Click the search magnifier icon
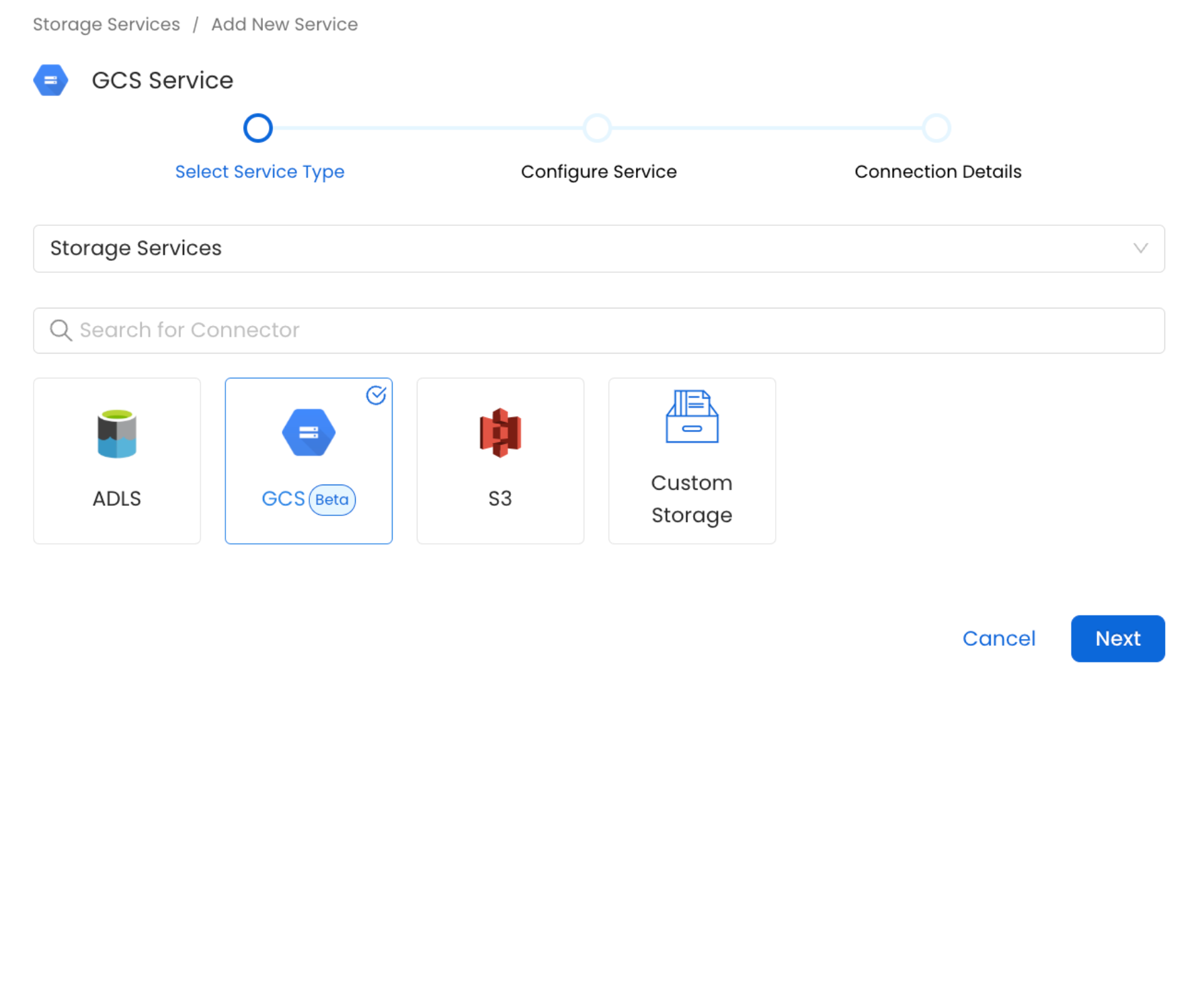Image resolution: width=1202 pixels, height=1008 pixels. [x=61, y=330]
